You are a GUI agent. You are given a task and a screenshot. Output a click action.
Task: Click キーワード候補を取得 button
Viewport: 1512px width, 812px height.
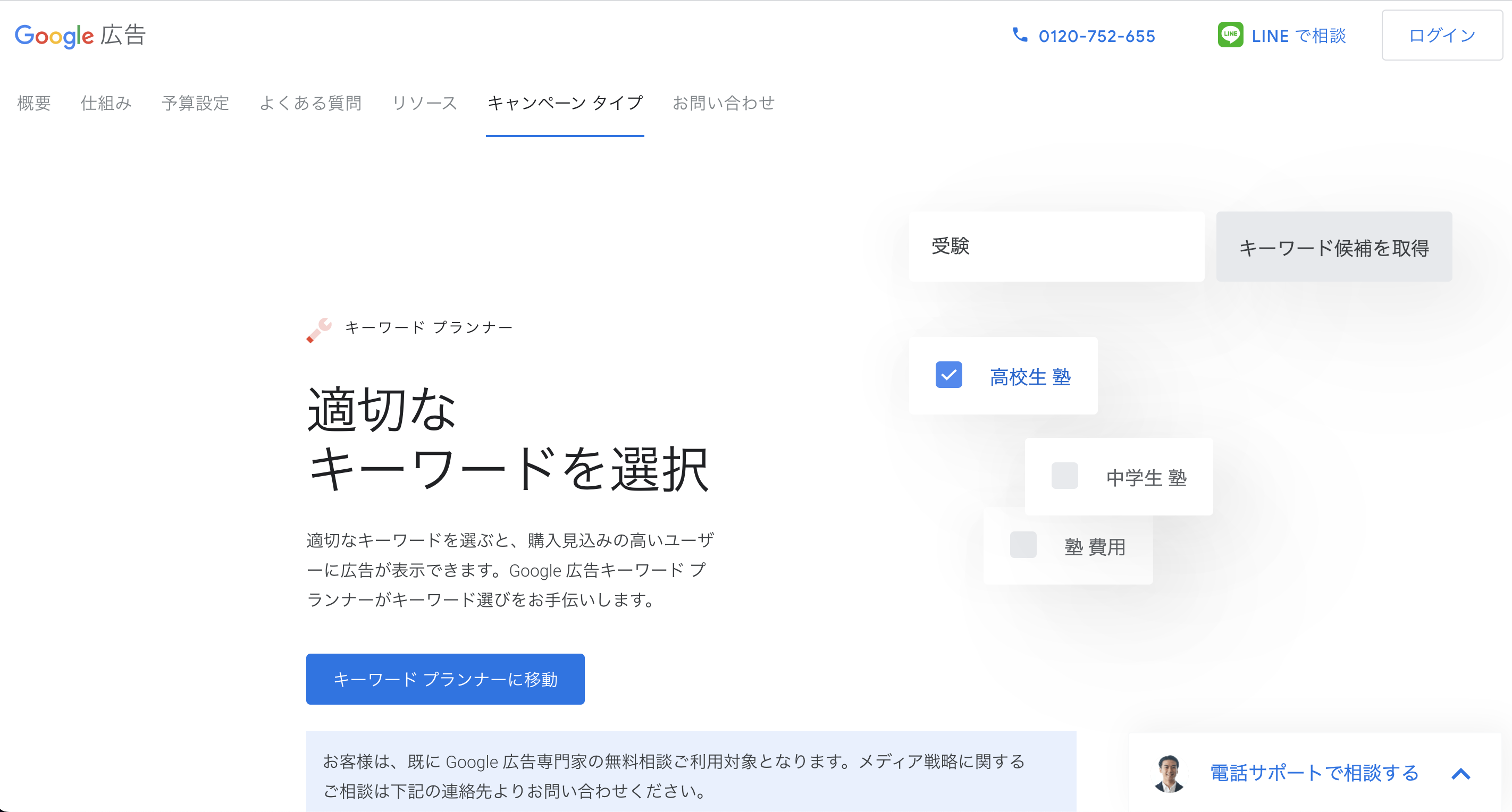coord(1334,247)
